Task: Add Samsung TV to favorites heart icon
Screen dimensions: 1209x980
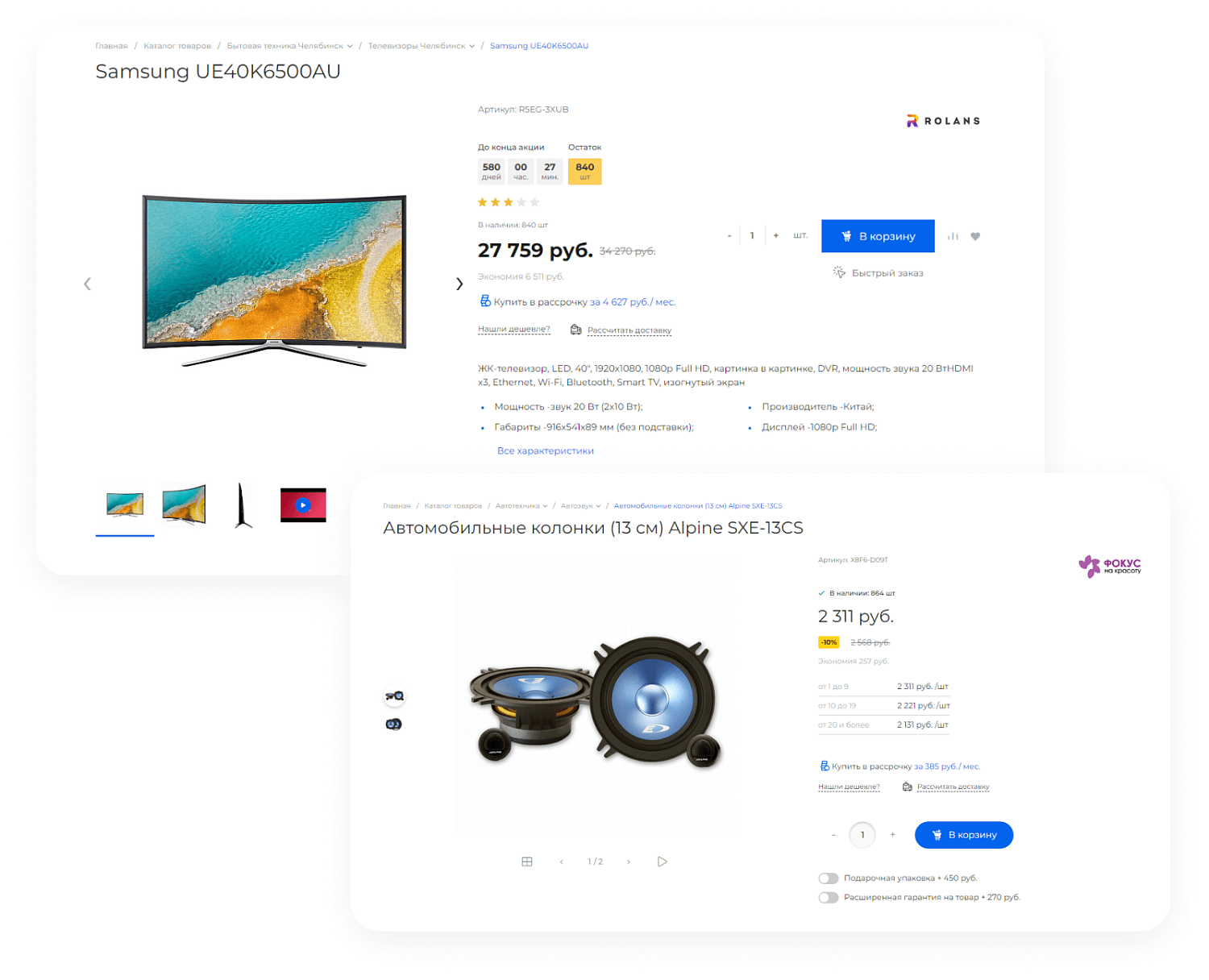Action: 975,236
